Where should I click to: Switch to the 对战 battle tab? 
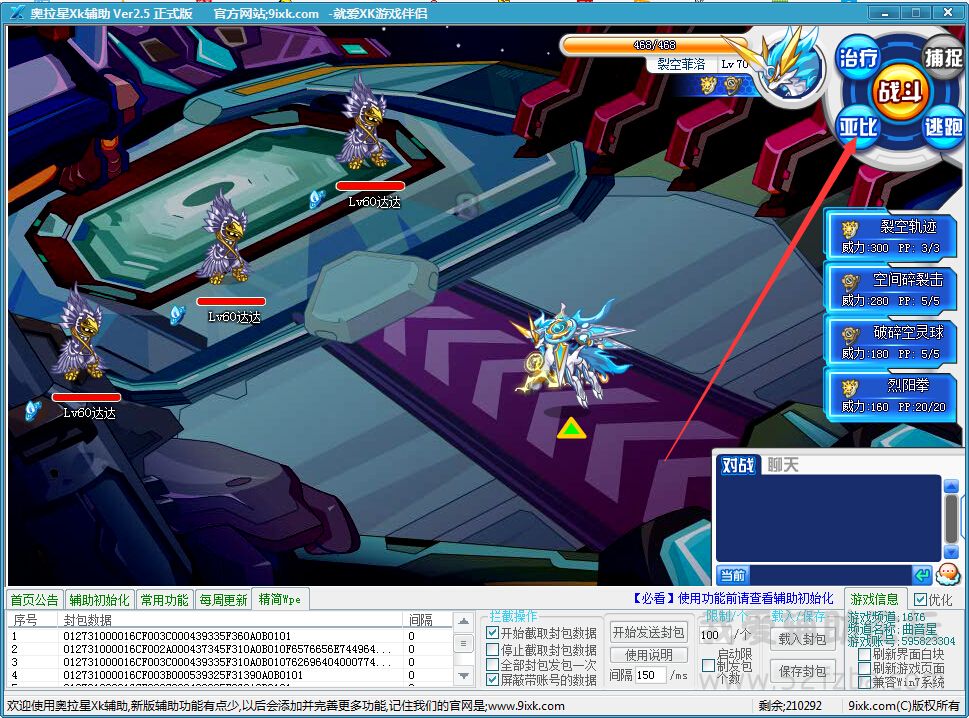[x=738, y=465]
